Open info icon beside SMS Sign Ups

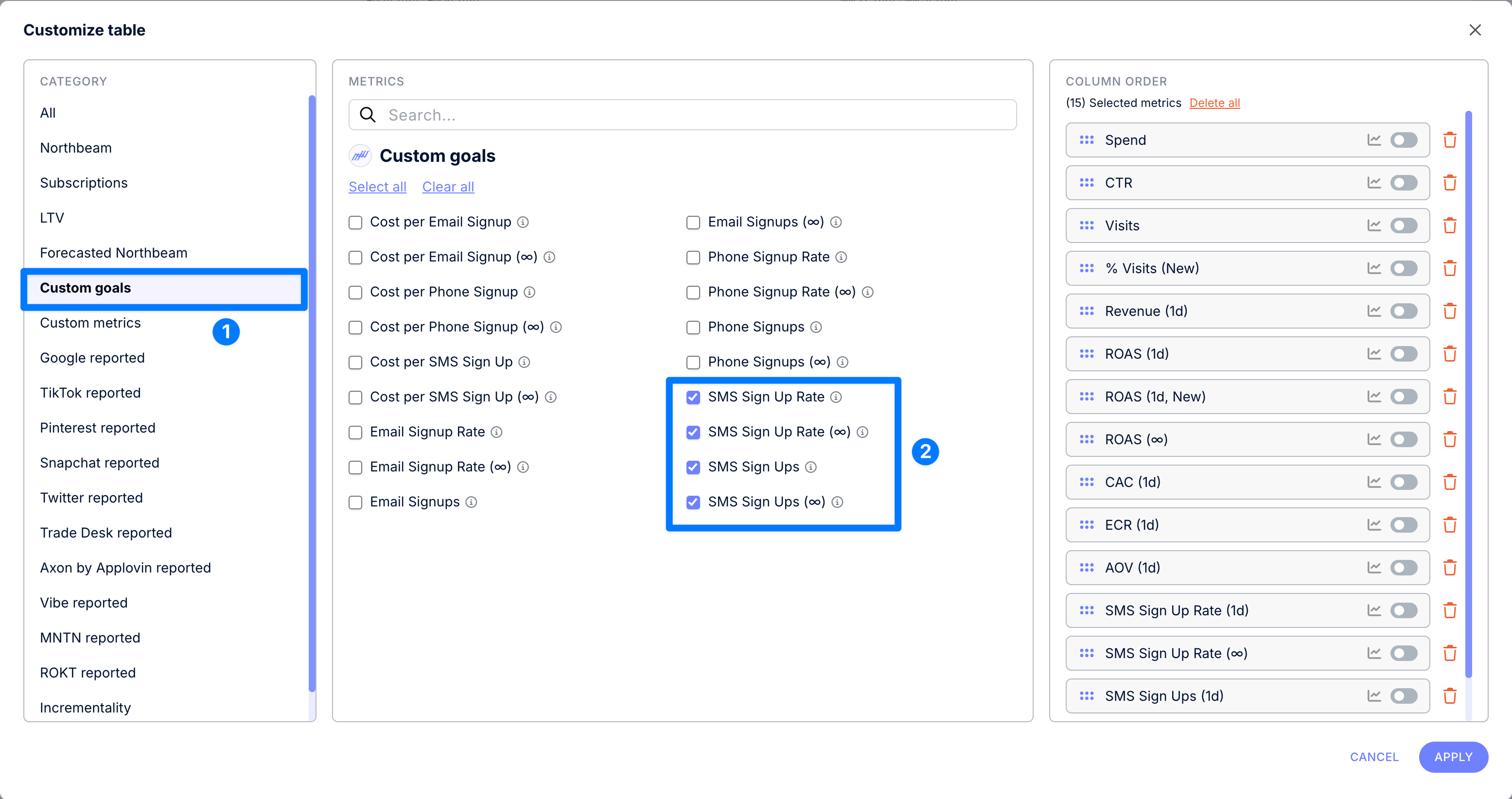(x=810, y=468)
